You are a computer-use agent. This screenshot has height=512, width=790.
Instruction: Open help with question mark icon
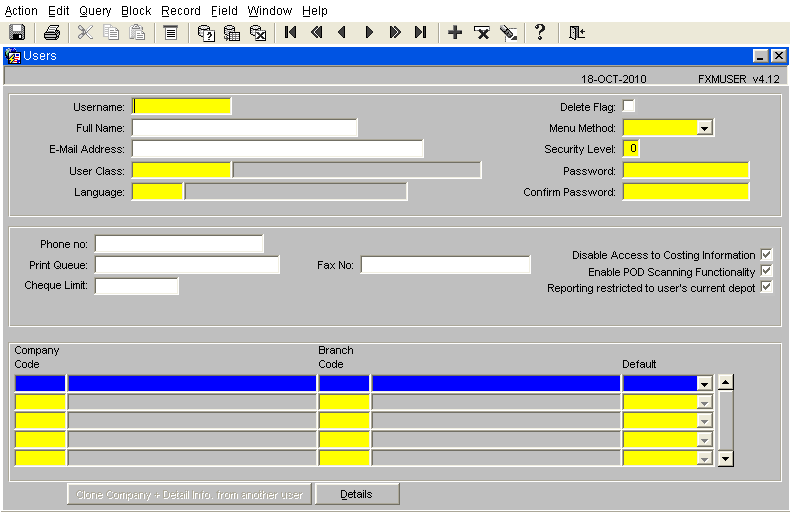[x=540, y=33]
